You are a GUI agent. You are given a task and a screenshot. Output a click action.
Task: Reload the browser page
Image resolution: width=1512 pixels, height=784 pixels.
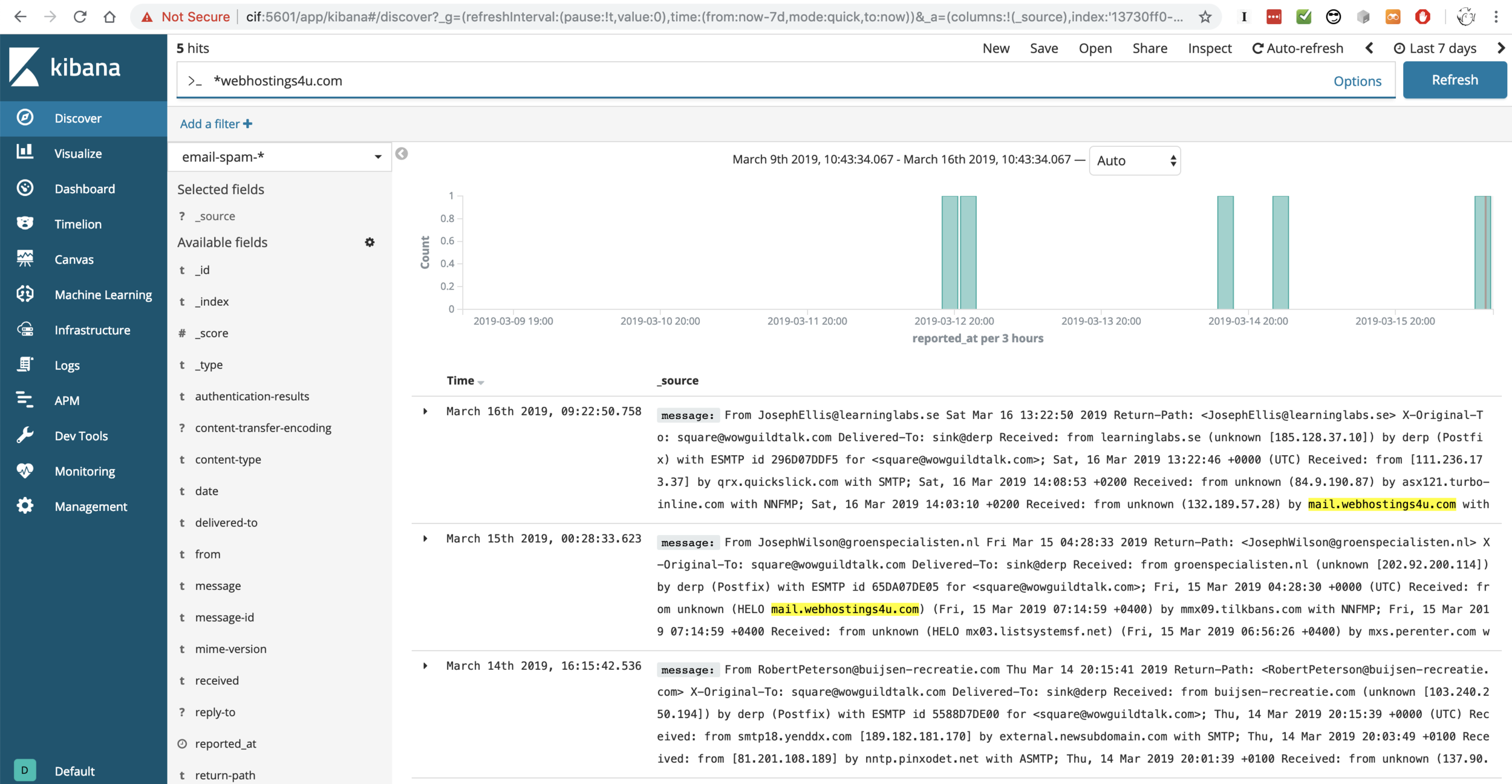pyautogui.click(x=79, y=17)
